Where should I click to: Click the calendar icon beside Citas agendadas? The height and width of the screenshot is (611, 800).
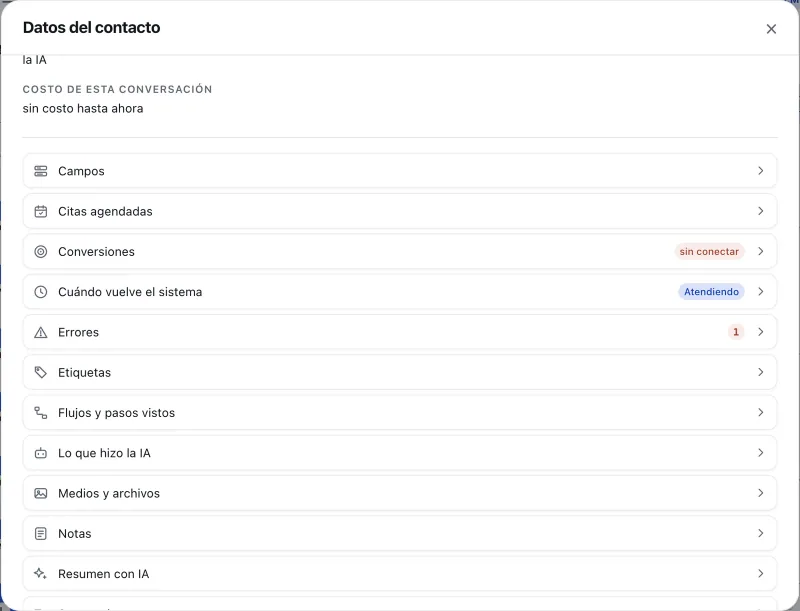[41, 211]
